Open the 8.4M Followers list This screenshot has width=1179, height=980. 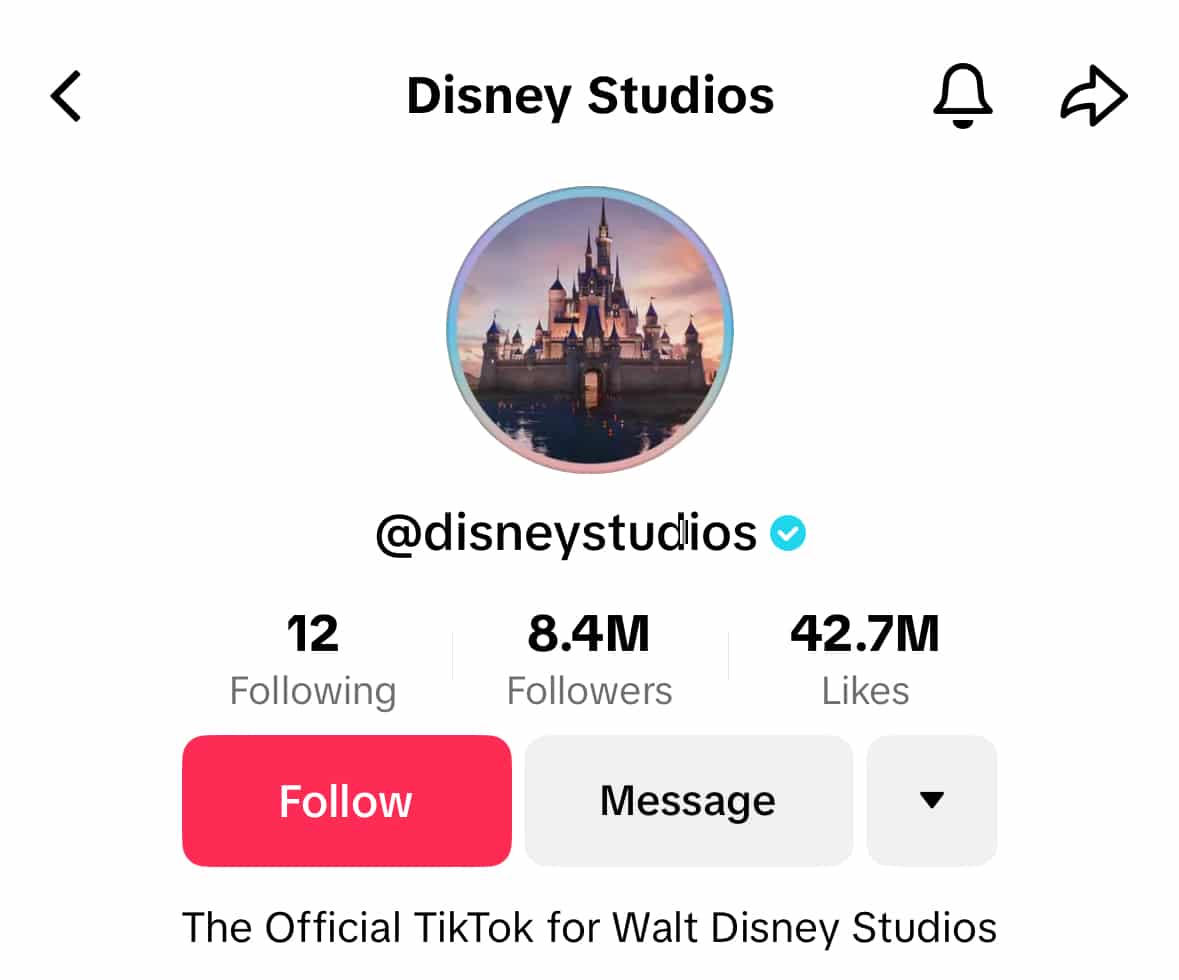pyautogui.click(x=589, y=660)
